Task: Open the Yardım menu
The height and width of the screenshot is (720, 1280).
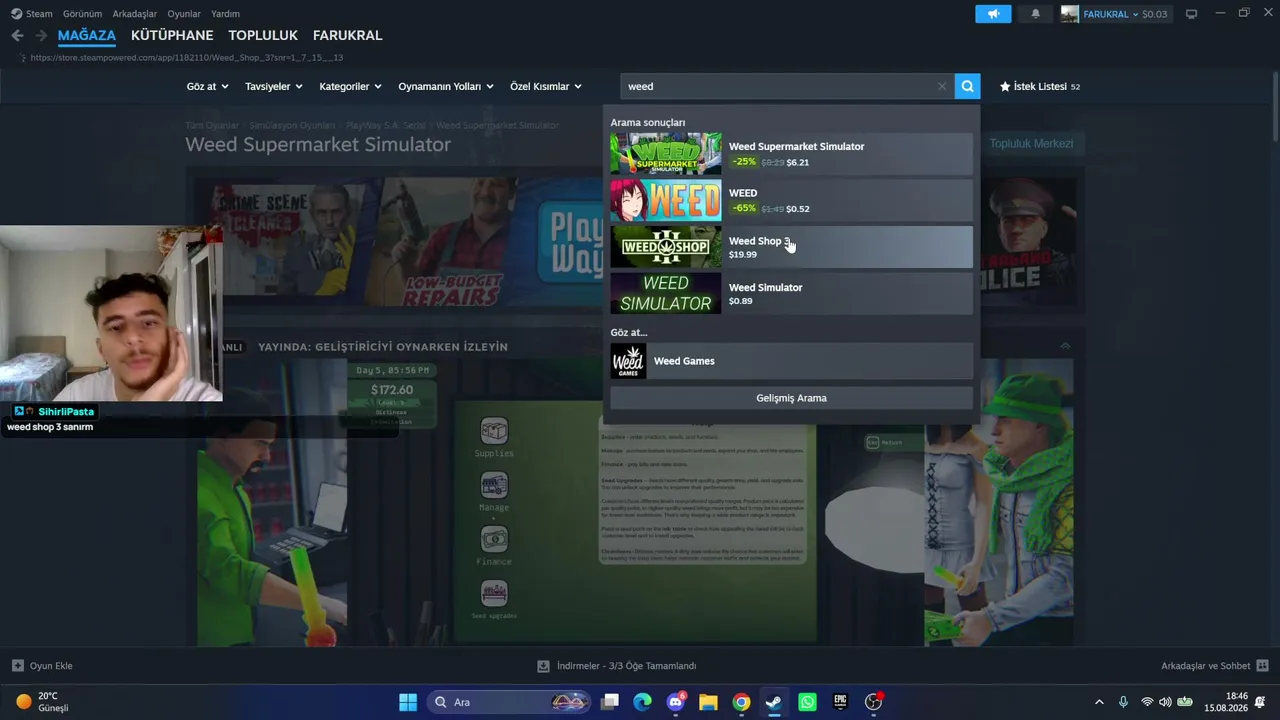Action: coord(225,14)
